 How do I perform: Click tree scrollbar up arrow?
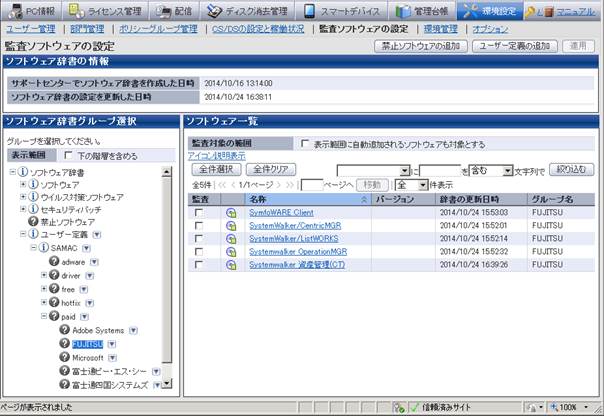click(166, 172)
